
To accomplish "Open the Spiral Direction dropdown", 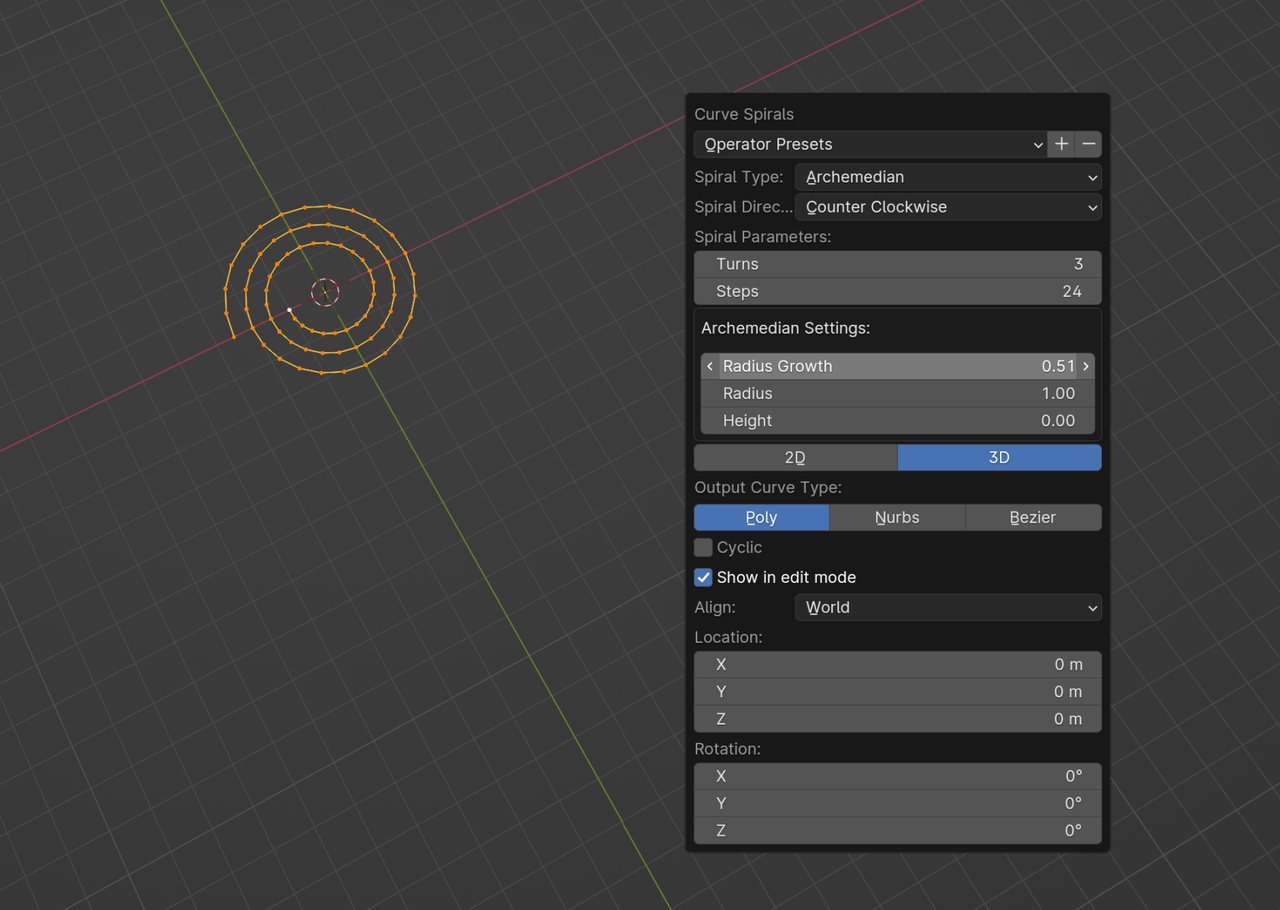I will click(x=948, y=207).
